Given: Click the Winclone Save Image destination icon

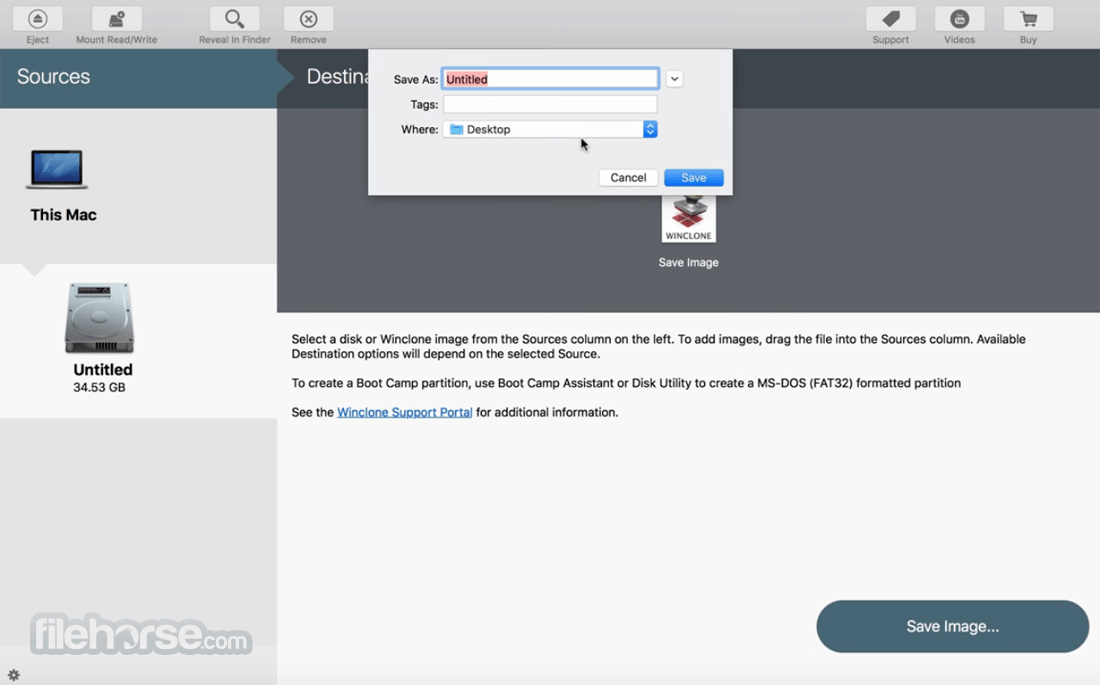Looking at the screenshot, I should [x=689, y=219].
